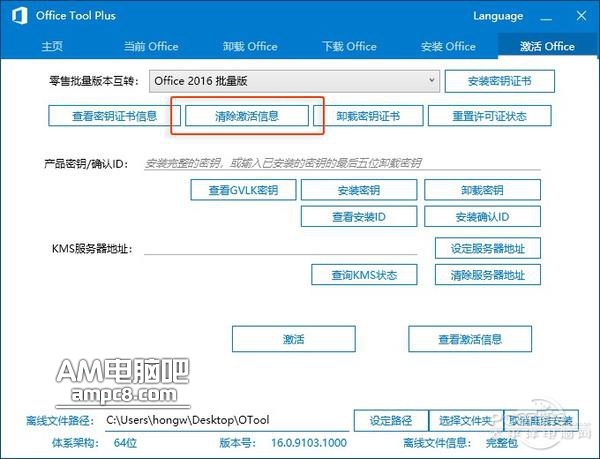Click 取消离线安装 button

[x=541, y=421]
